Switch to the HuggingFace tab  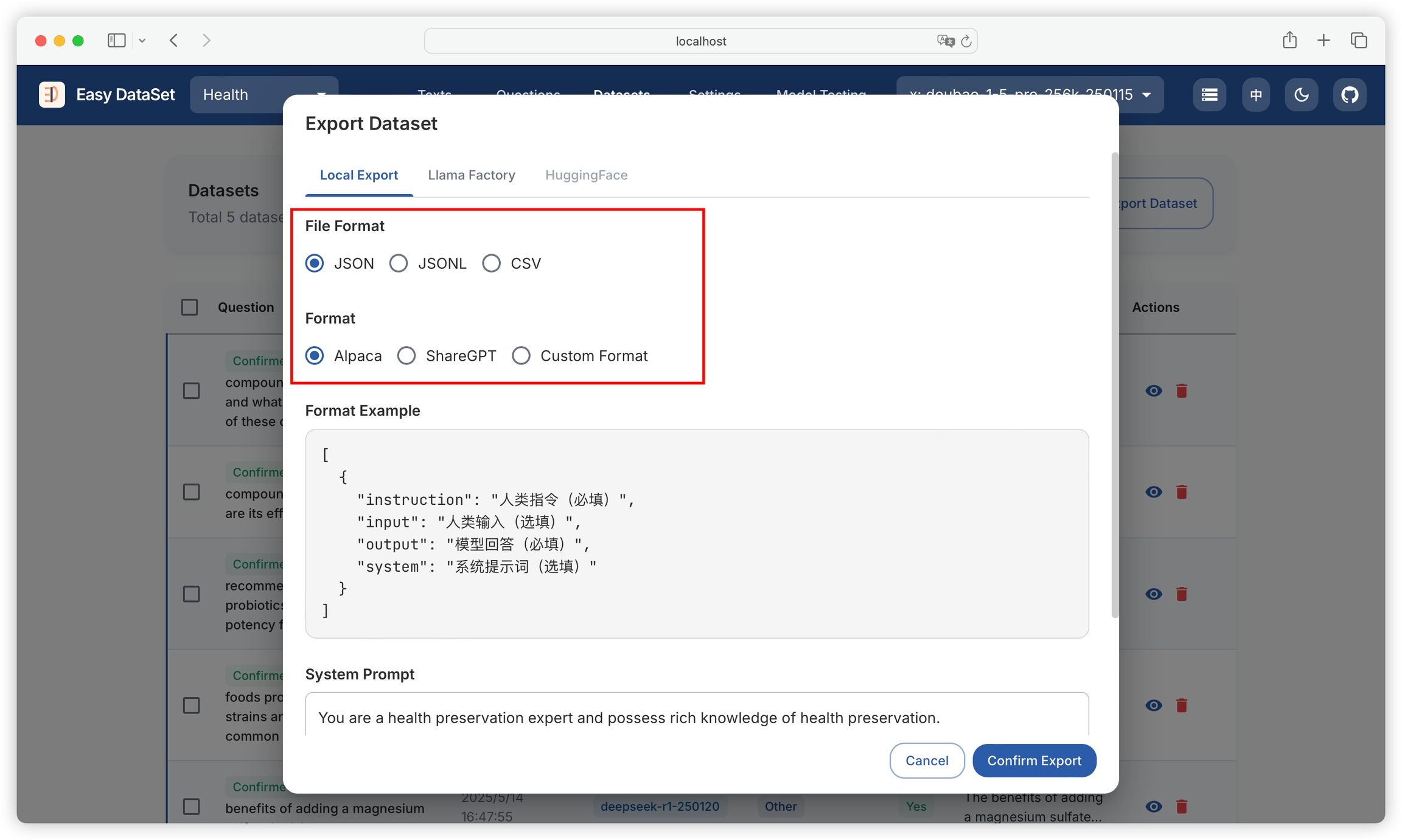[x=586, y=175]
